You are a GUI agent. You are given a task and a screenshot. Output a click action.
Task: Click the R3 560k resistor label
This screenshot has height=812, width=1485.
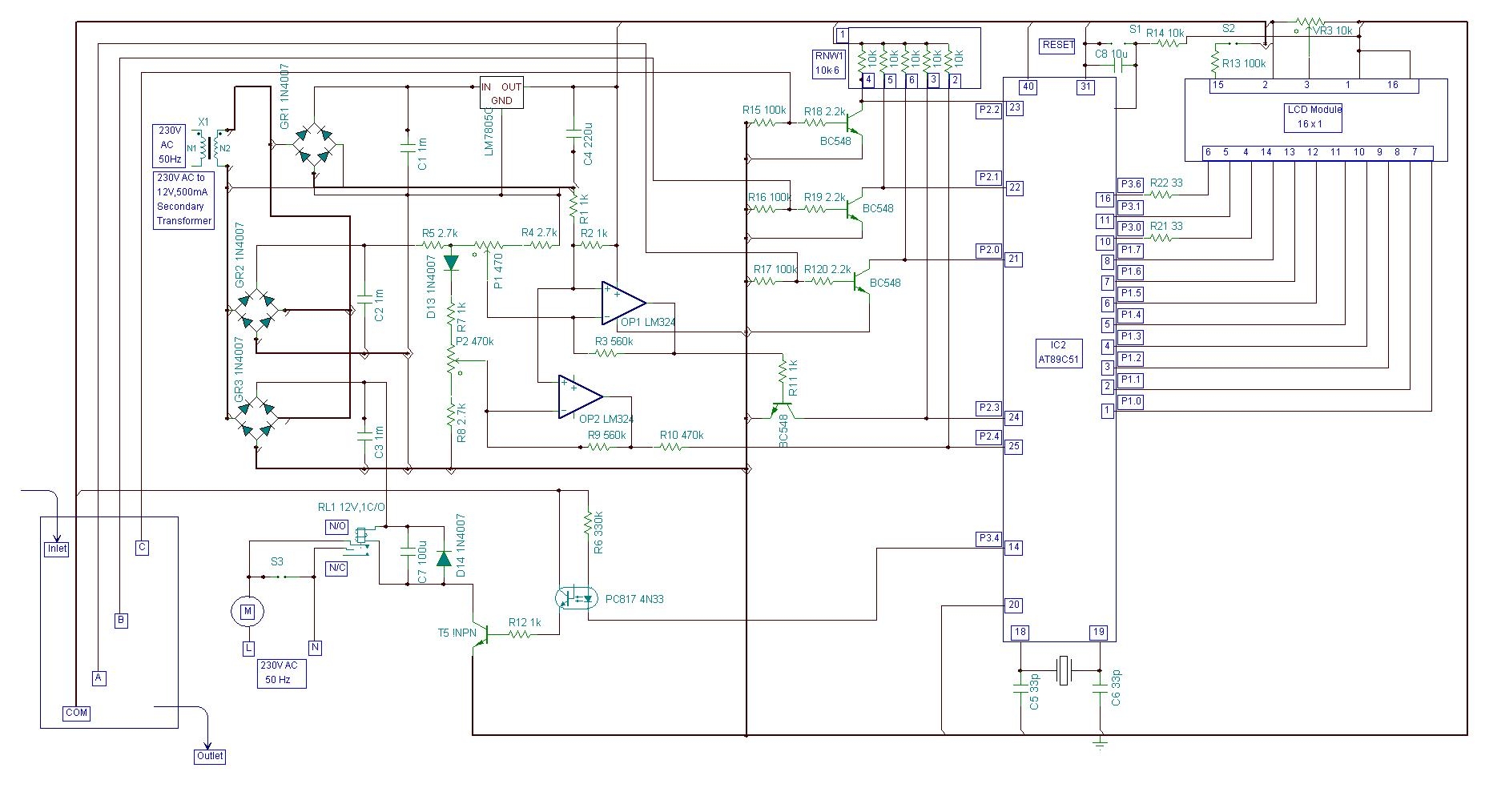click(614, 341)
